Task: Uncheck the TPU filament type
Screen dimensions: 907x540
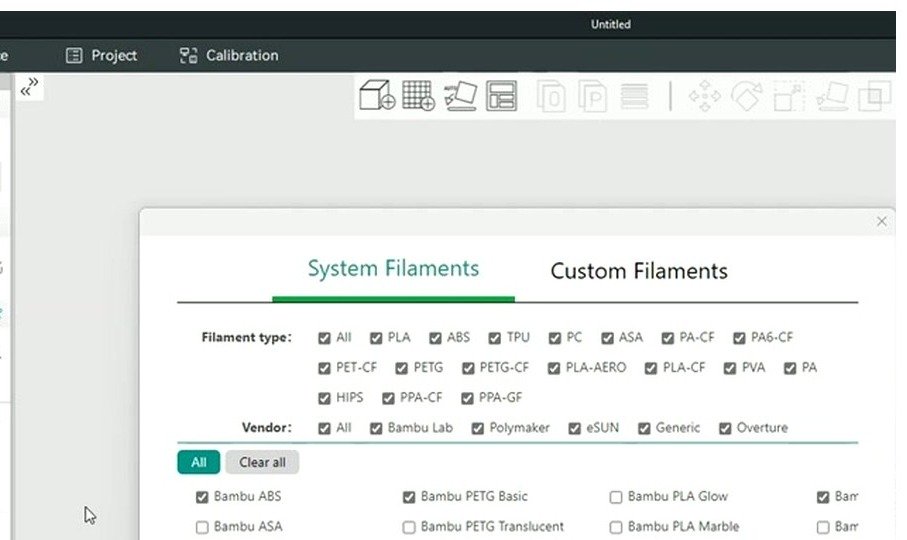Action: click(494, 338)
